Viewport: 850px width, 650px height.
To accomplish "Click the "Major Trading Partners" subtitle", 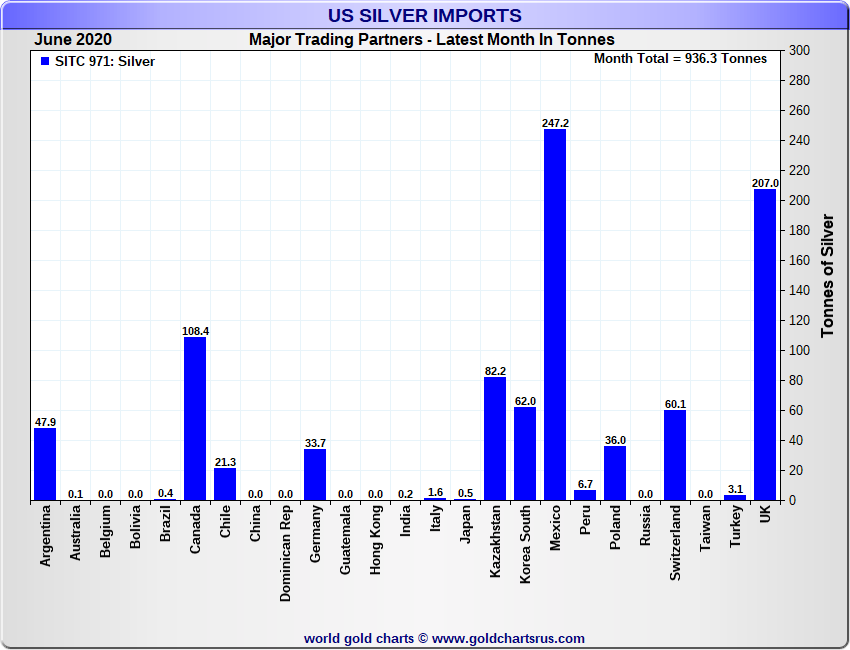I will (335, 40).
